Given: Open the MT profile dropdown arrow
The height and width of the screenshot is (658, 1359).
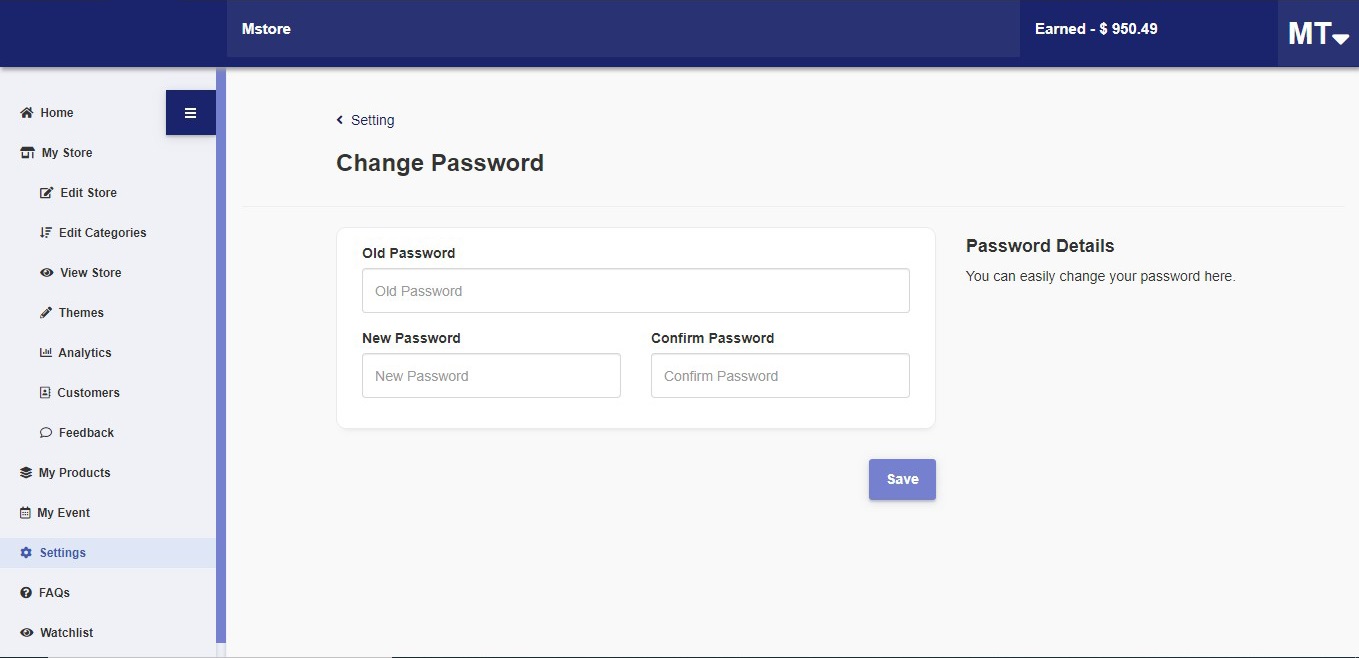Looking at the screenshot, I should [1341, 38].
